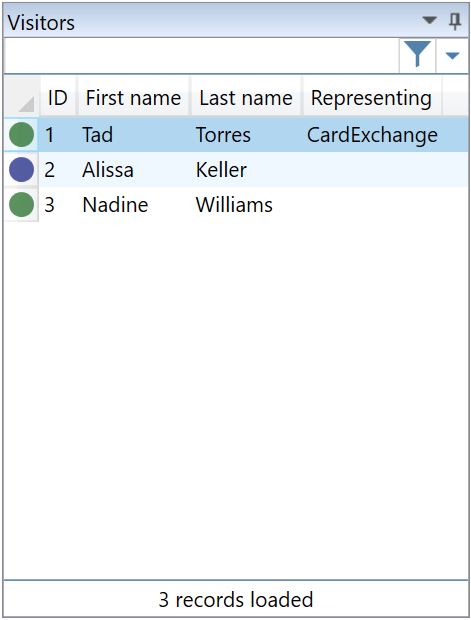Sort by Representing column header
The width and height of the screenshot is (471, 620).
[371, 97]
